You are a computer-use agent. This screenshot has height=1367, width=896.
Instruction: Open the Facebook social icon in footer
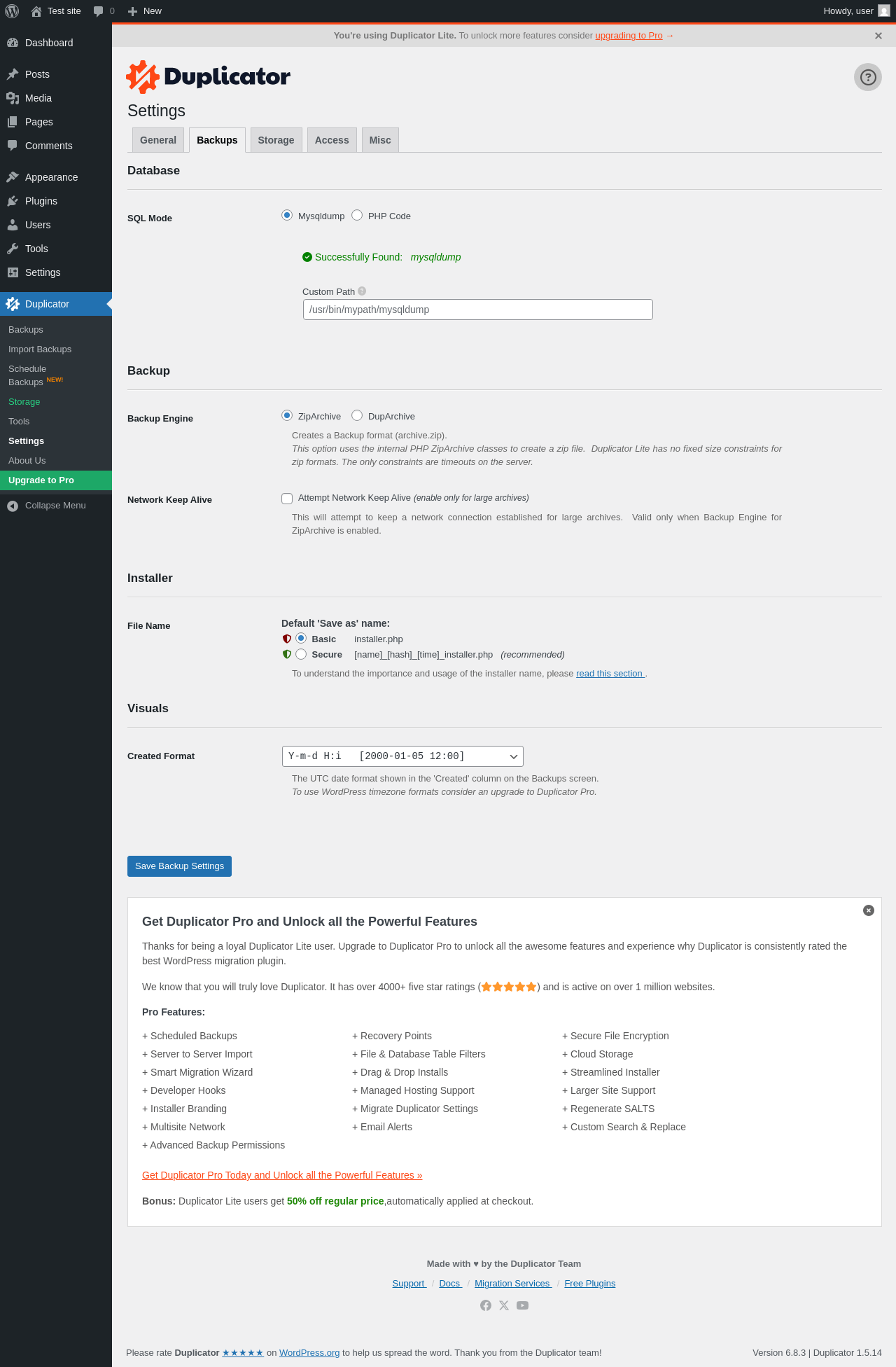coord(486,1305)
